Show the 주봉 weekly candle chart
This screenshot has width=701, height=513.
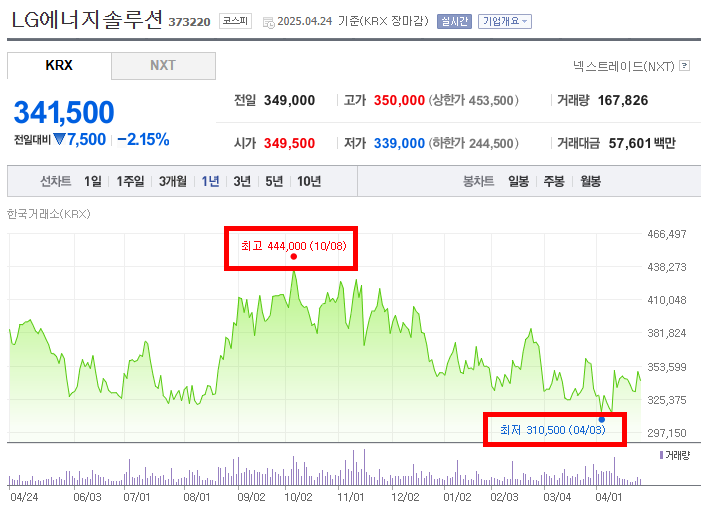(554, 181)
